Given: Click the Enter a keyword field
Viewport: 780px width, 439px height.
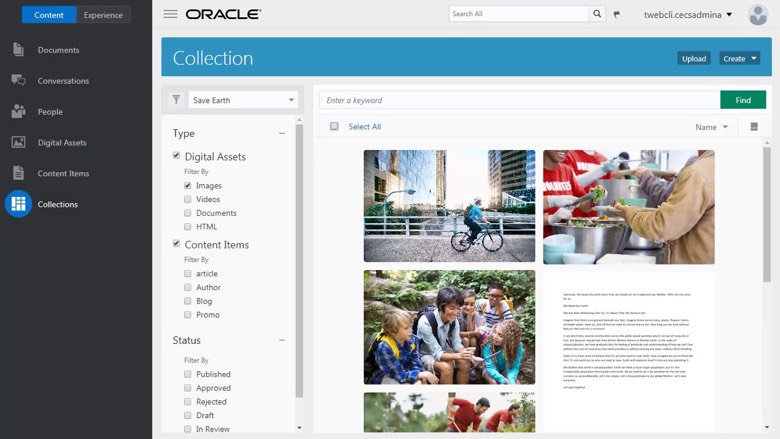Looking at the screenshot, I should (520, 100).
